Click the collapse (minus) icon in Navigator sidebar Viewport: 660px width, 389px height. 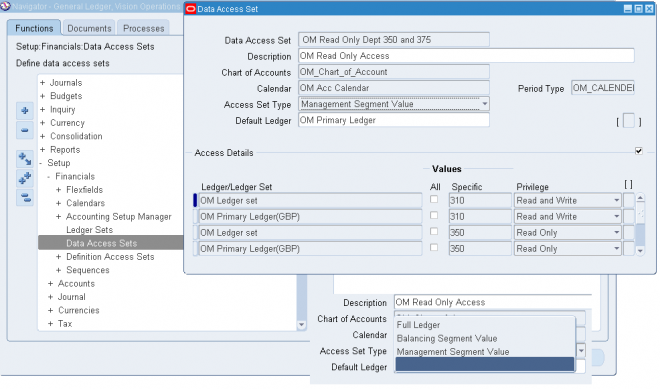(x=24, y=130)
